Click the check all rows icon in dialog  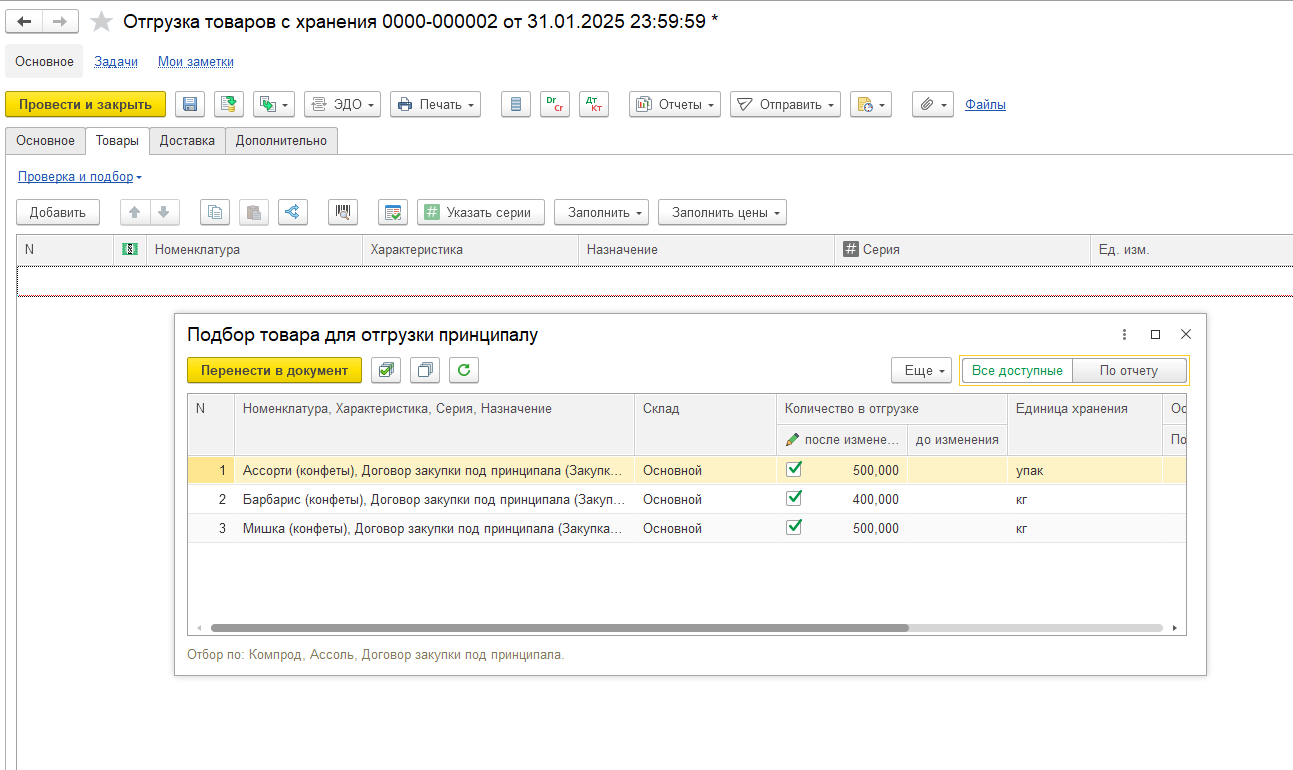[386, 370]
